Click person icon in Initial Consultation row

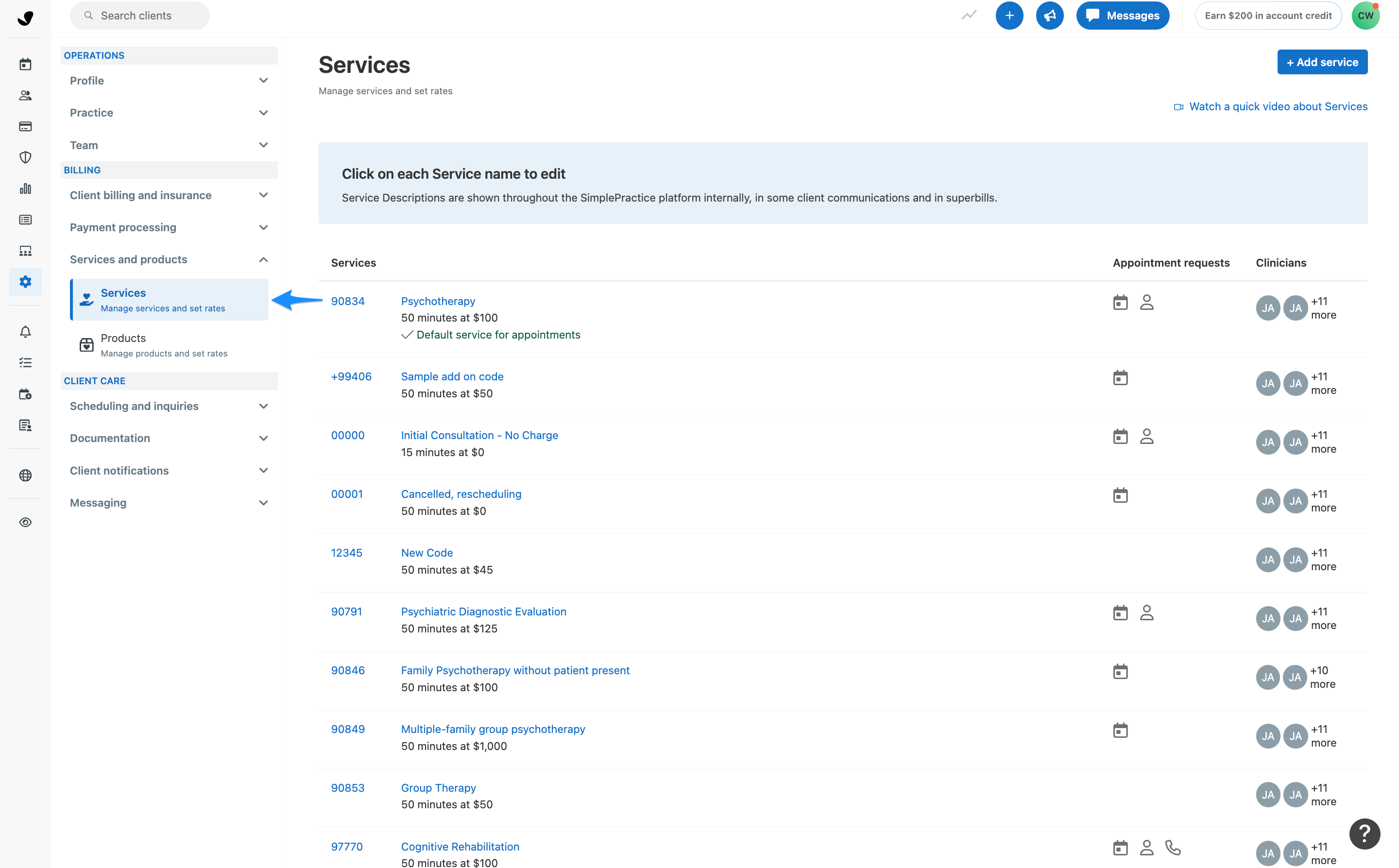click(x=1146, y=436)
